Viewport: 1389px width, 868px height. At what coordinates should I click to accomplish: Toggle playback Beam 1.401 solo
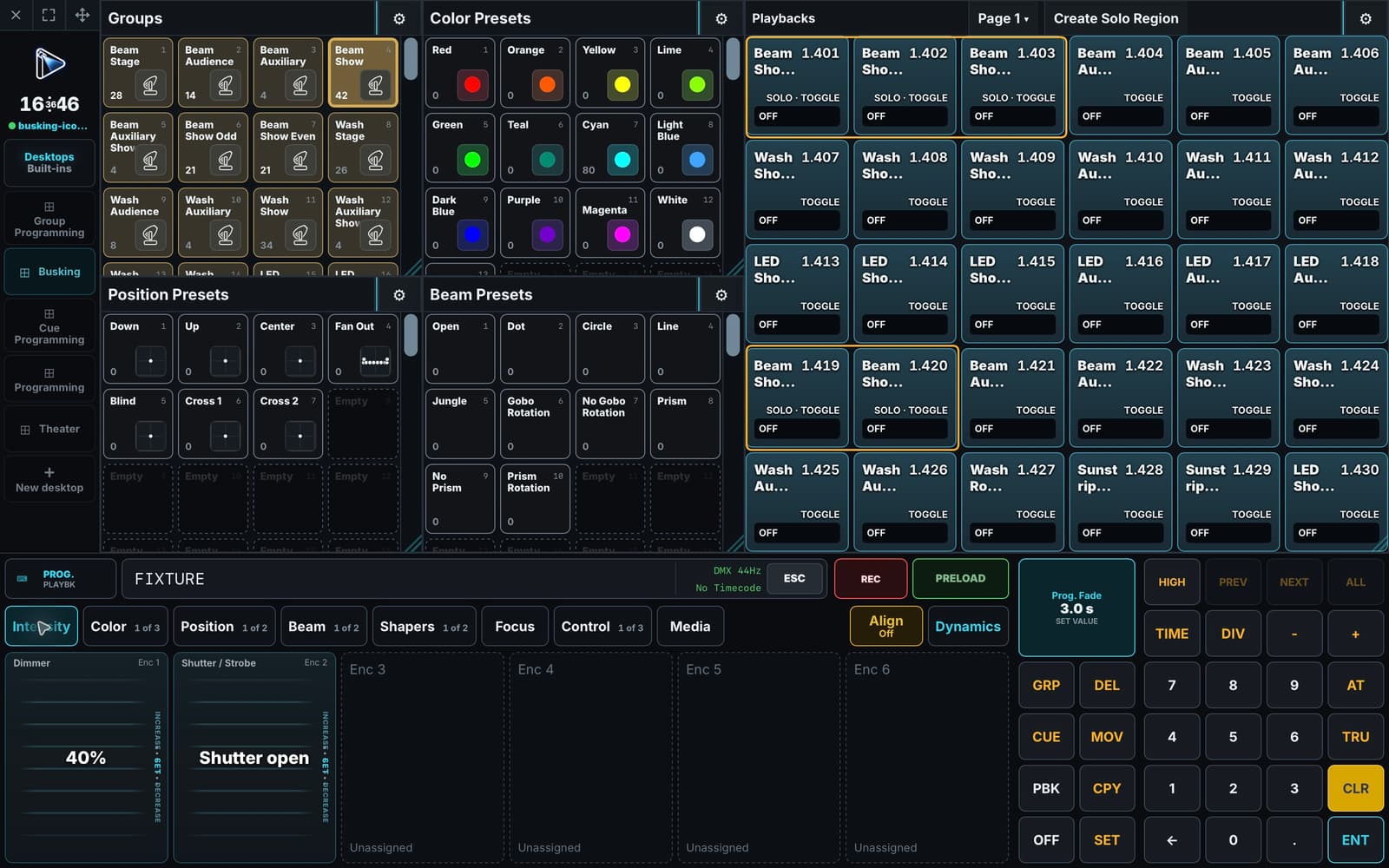coord(797,87)
